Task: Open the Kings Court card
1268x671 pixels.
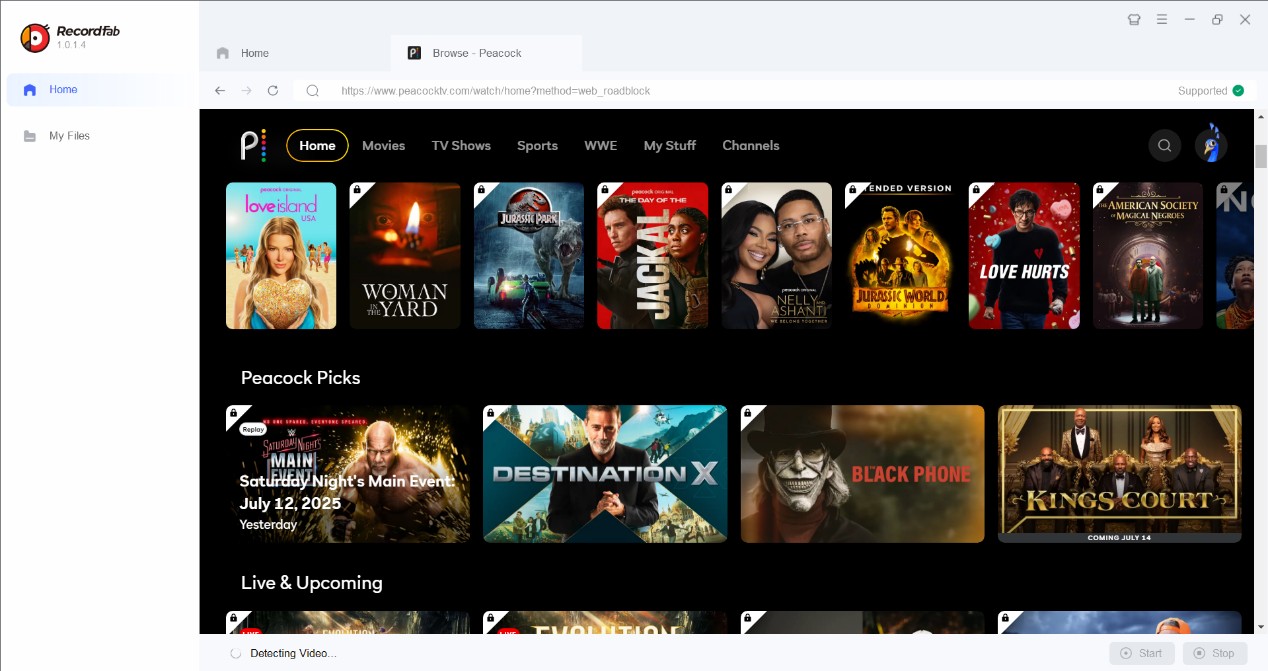Action: pos(1120,474)
